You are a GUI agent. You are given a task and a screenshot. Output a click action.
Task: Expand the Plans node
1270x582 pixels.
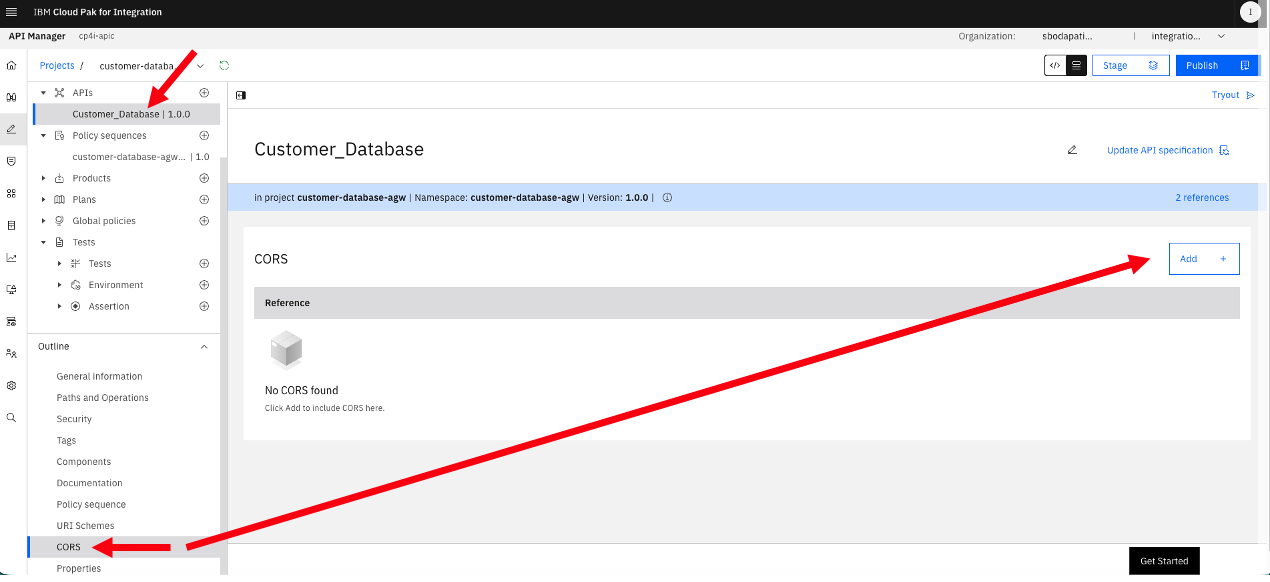click(43, 199)
